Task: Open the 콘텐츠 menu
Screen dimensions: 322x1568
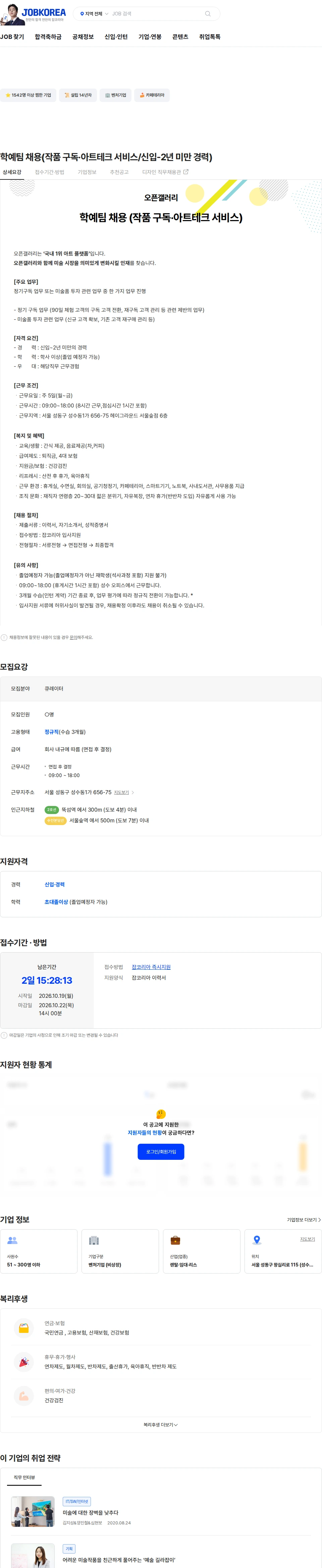Action: point(180,37)
